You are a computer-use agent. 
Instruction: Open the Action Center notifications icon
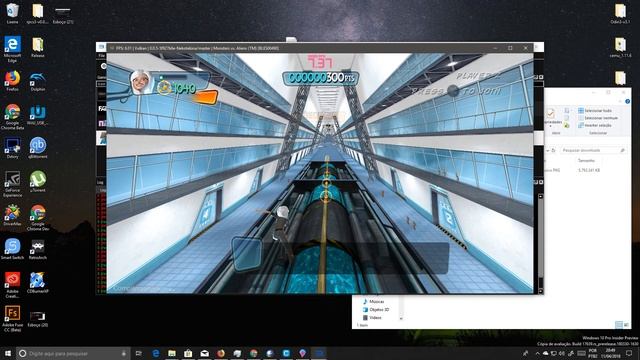(x=629, y=353)
